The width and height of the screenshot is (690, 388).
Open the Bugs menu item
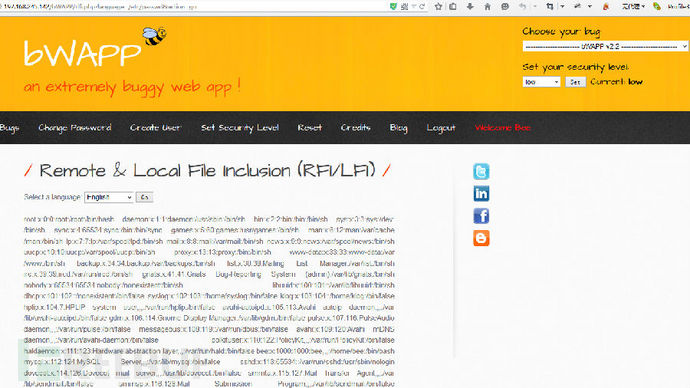tap(9, 128)
